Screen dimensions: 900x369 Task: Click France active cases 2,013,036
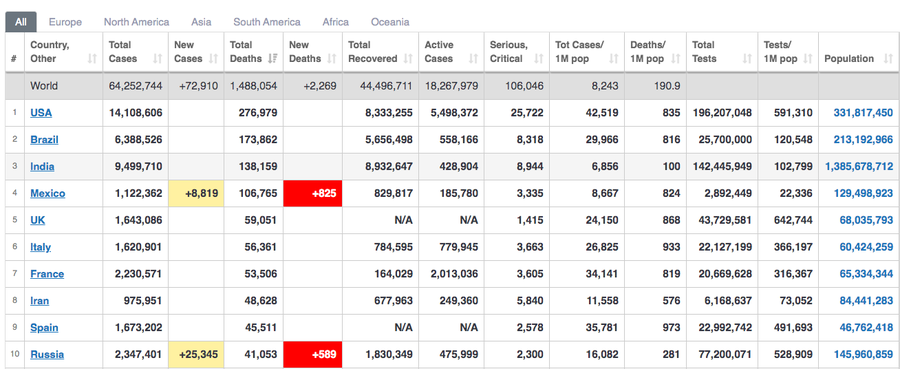(x=455, y=274)
